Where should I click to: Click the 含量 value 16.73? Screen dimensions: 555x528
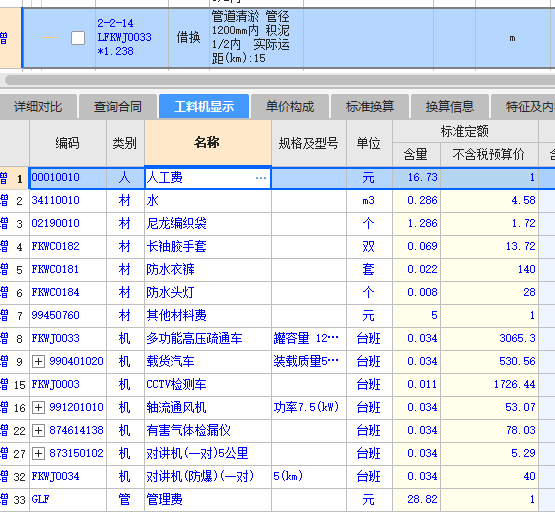click(x=416, y=178)
